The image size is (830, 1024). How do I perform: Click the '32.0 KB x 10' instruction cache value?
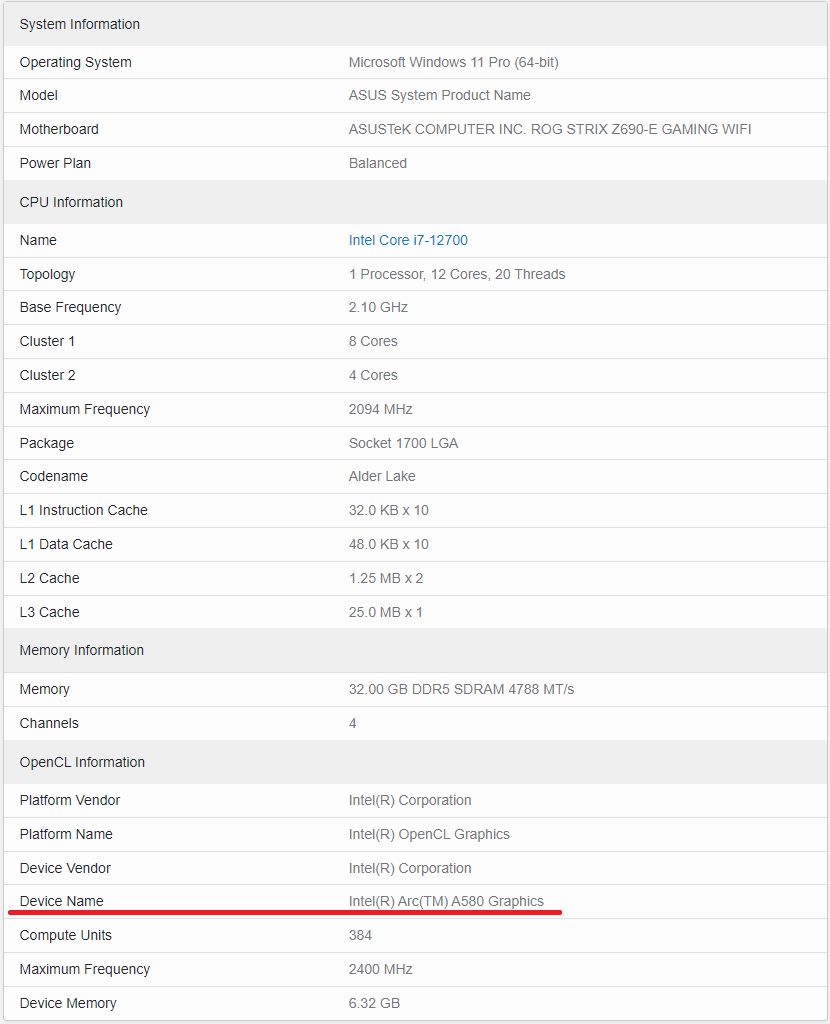point(389,510)
